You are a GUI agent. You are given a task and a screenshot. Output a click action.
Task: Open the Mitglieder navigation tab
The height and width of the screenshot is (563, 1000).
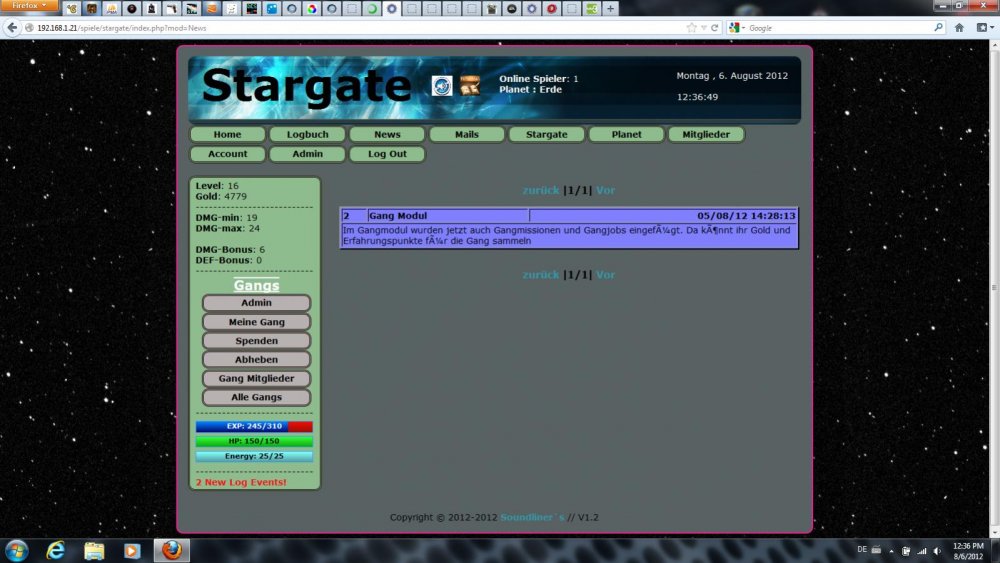pyautogui.click(x=706, y=134)
